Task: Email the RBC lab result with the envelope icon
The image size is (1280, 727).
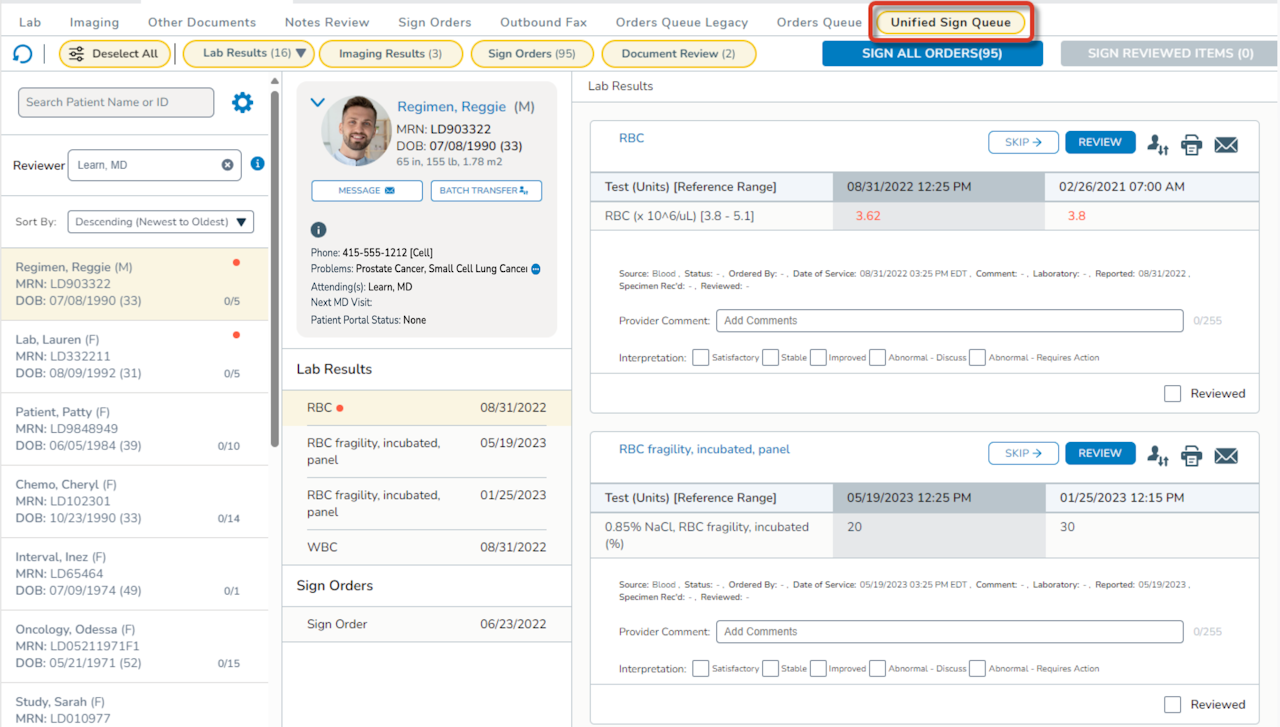Action: click(1226, 145)
